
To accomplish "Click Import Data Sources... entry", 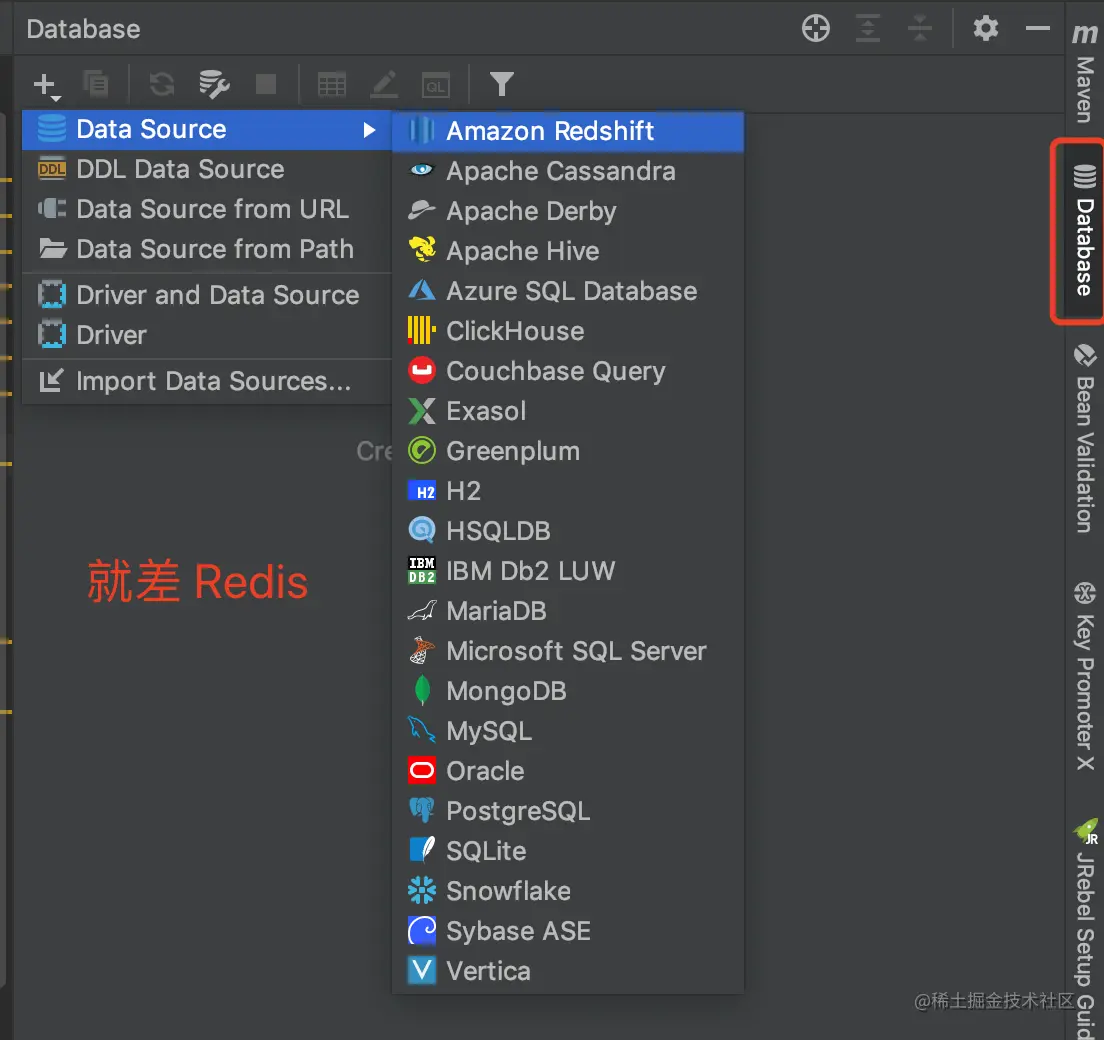I will (206, 381).
